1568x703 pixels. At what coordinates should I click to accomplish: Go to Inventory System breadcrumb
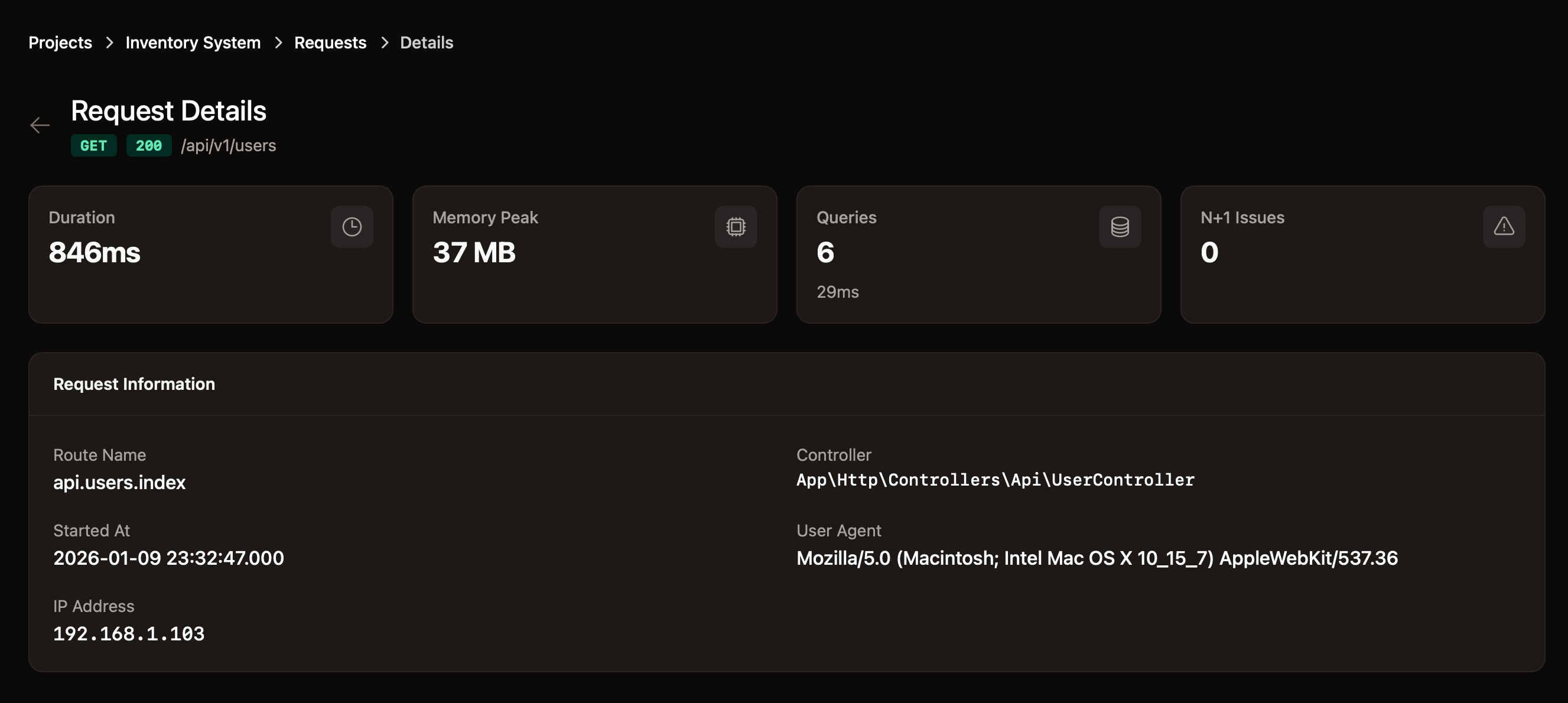(x=193, y=43)
